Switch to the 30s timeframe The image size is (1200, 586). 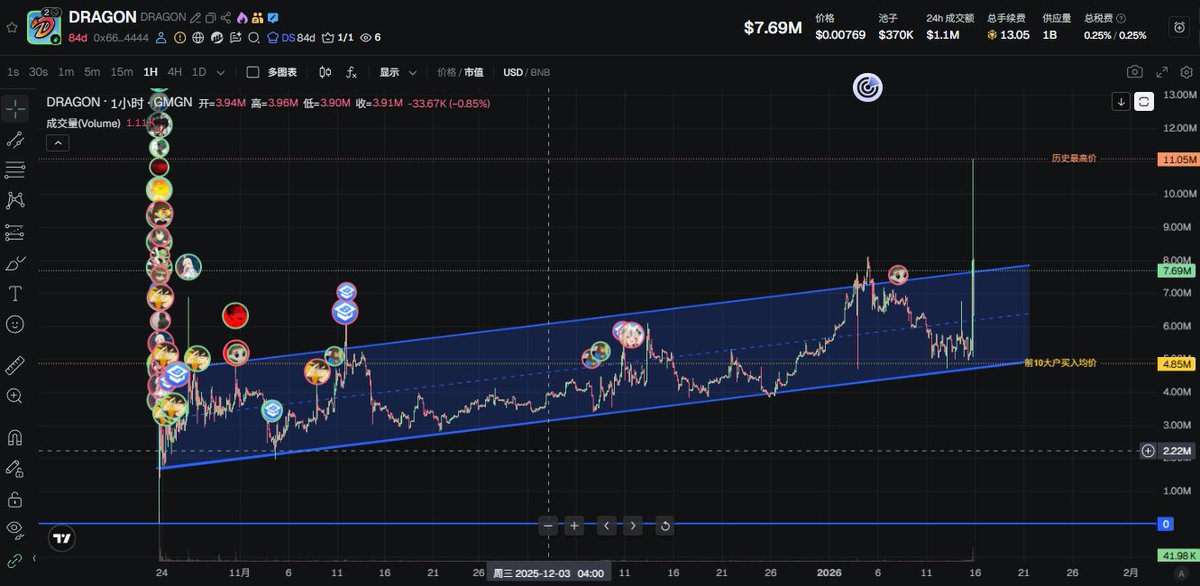coord(38,72)
